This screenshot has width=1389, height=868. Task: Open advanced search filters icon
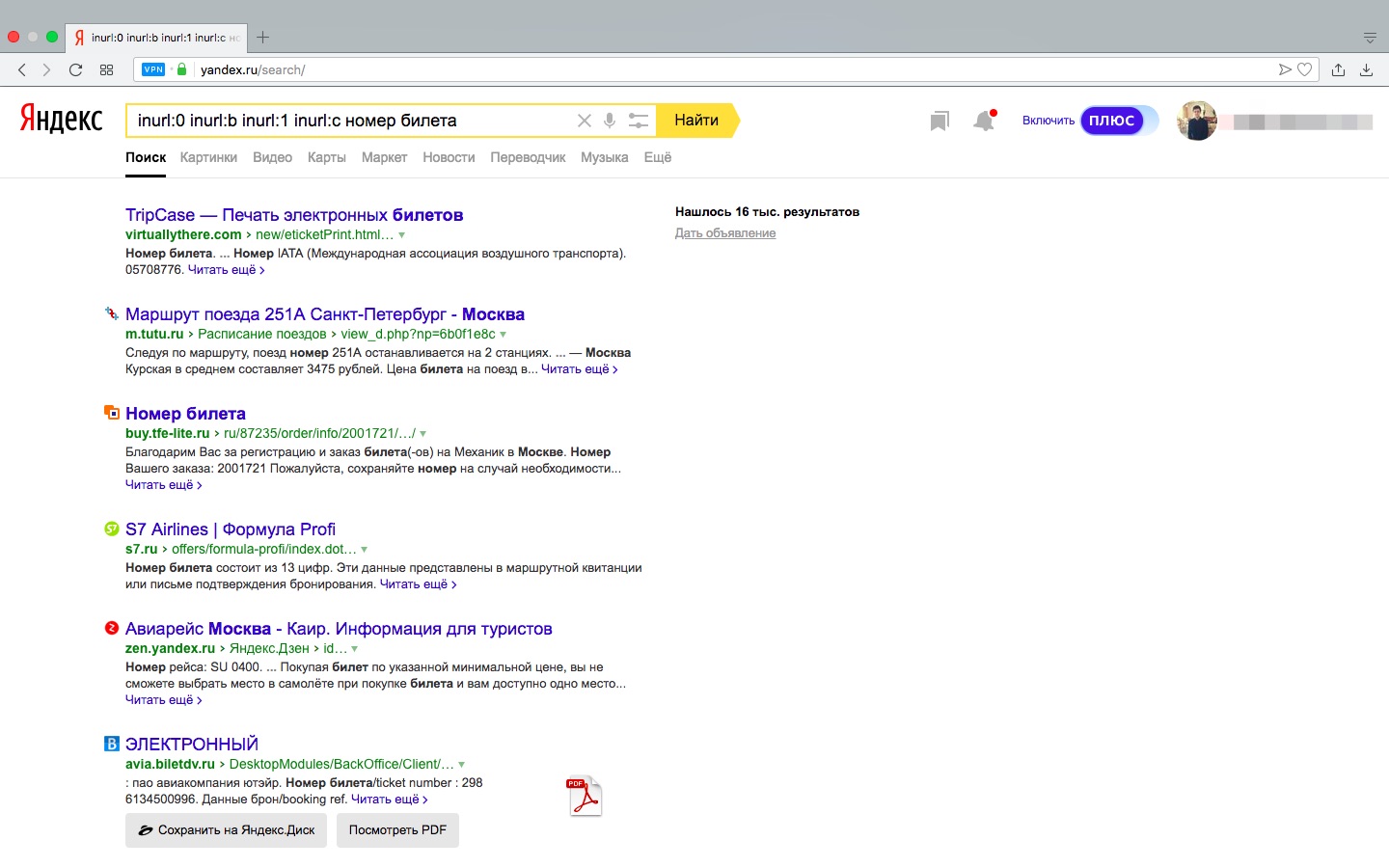[639, 121]
